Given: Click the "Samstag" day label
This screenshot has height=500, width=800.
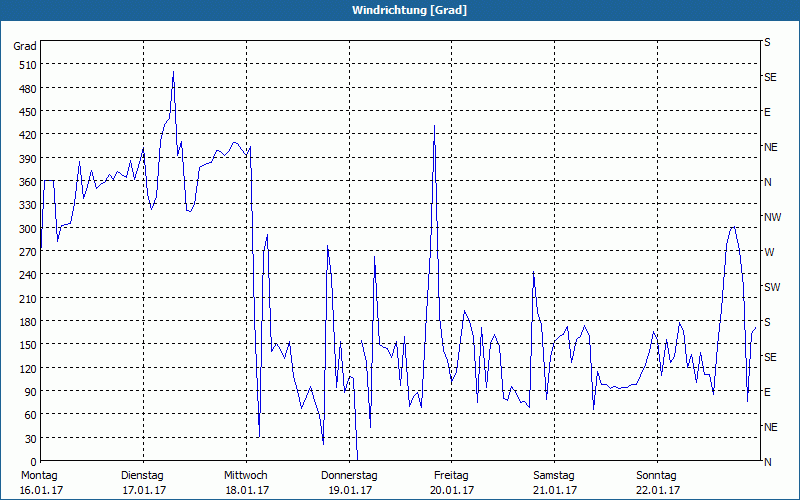Looking at the screenshot, I should (554, 476).
